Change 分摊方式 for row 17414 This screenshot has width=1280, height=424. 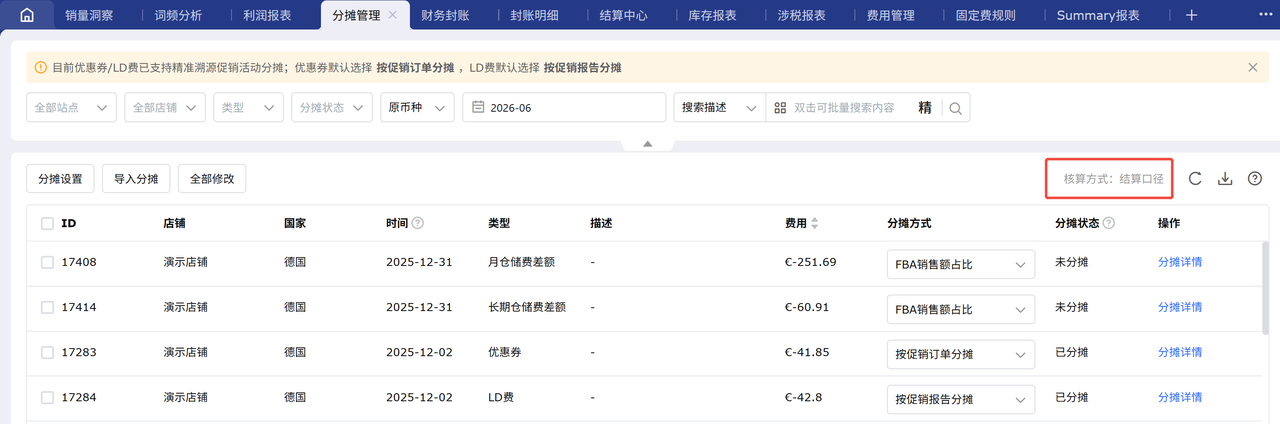pos(961,309)
